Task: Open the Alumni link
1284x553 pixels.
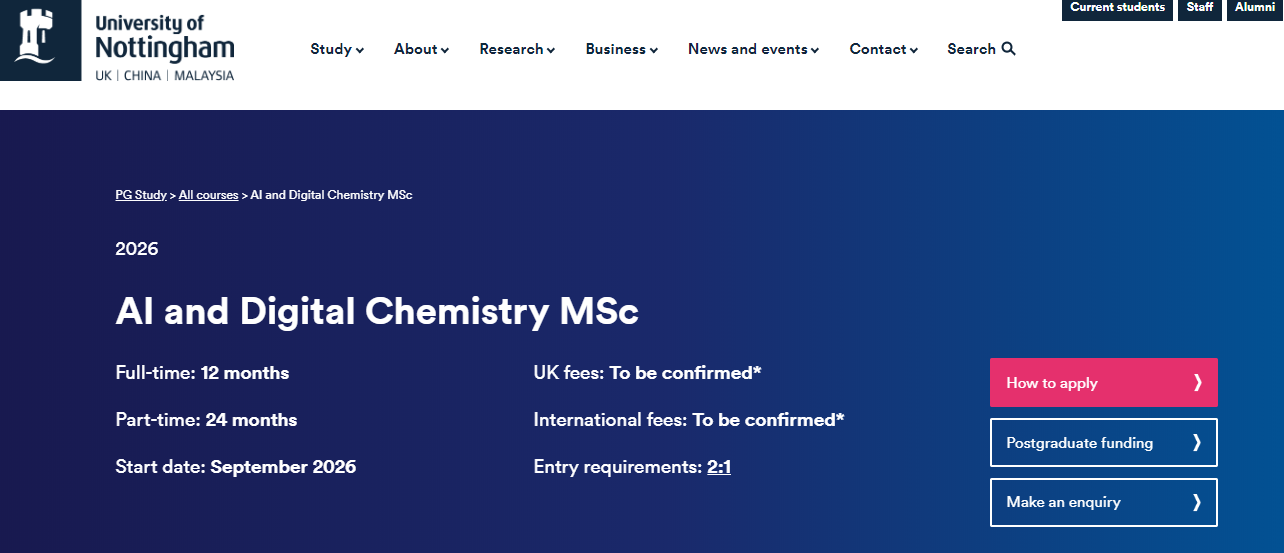Action: click(x=1255, y=8)
